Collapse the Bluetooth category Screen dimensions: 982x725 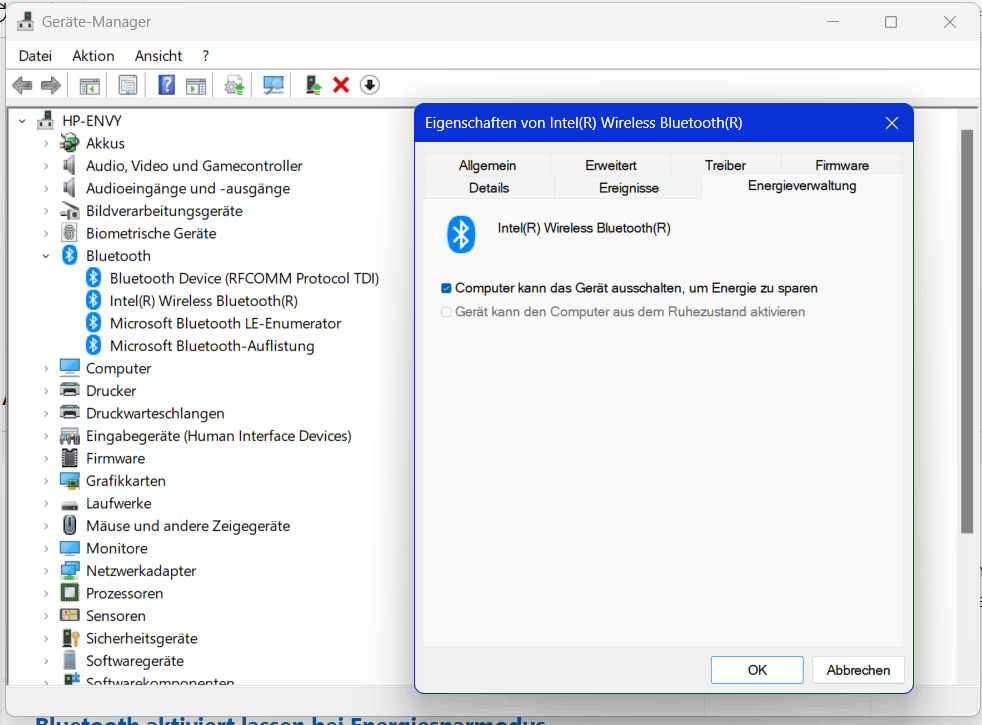click(x=46, y=256)
